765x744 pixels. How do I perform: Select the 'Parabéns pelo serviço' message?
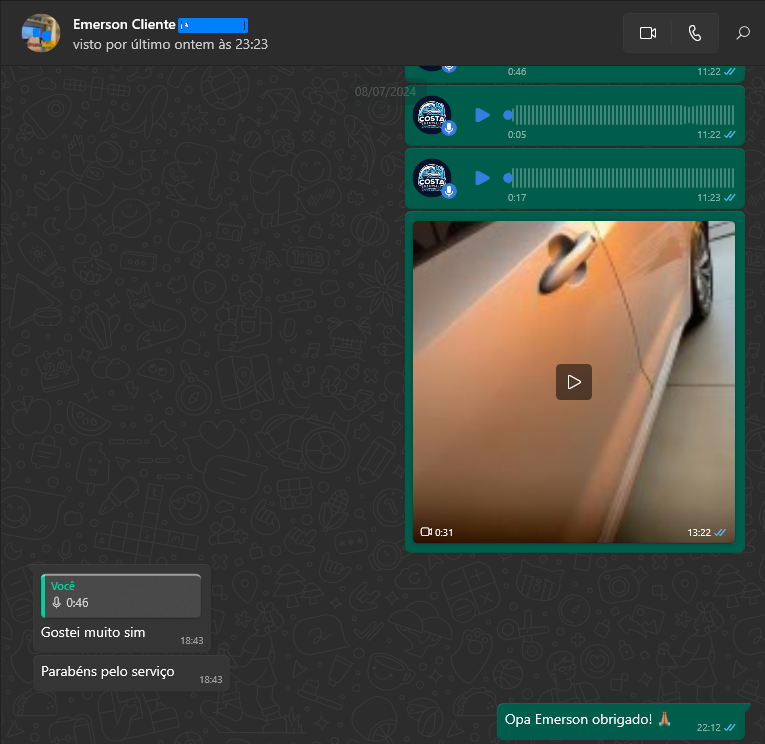(108, 671)
